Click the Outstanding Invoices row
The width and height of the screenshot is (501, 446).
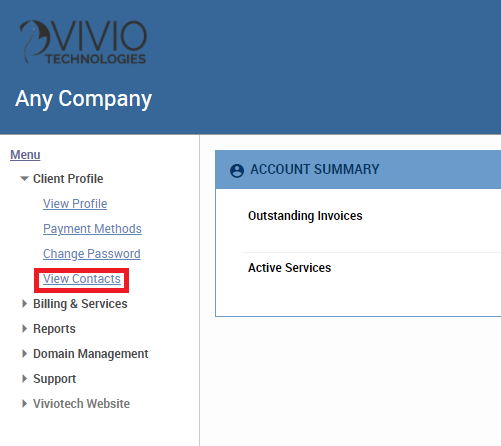[x=372, y=220]
